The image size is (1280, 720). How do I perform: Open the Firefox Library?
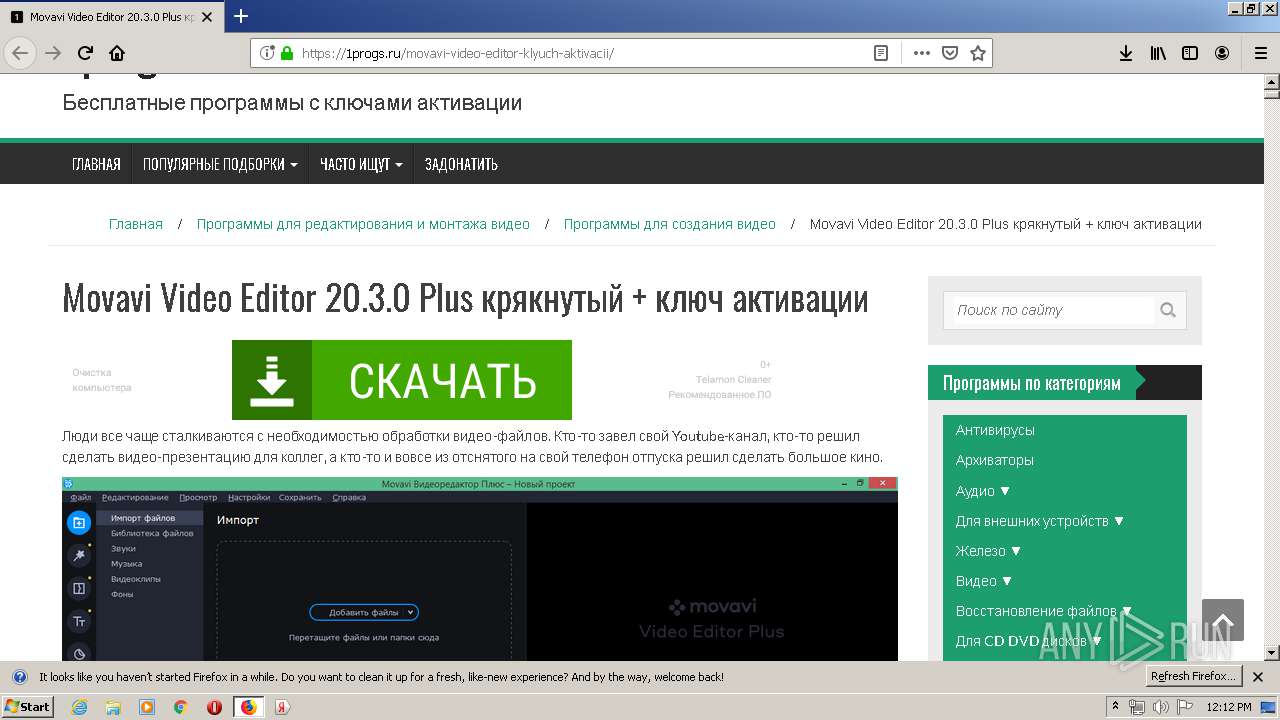point(1158,53)
